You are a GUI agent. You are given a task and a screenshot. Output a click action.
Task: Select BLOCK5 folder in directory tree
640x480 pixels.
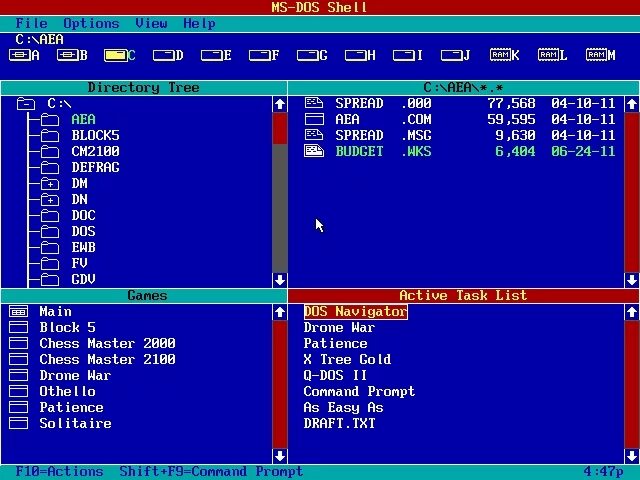(x=96, y=135)
